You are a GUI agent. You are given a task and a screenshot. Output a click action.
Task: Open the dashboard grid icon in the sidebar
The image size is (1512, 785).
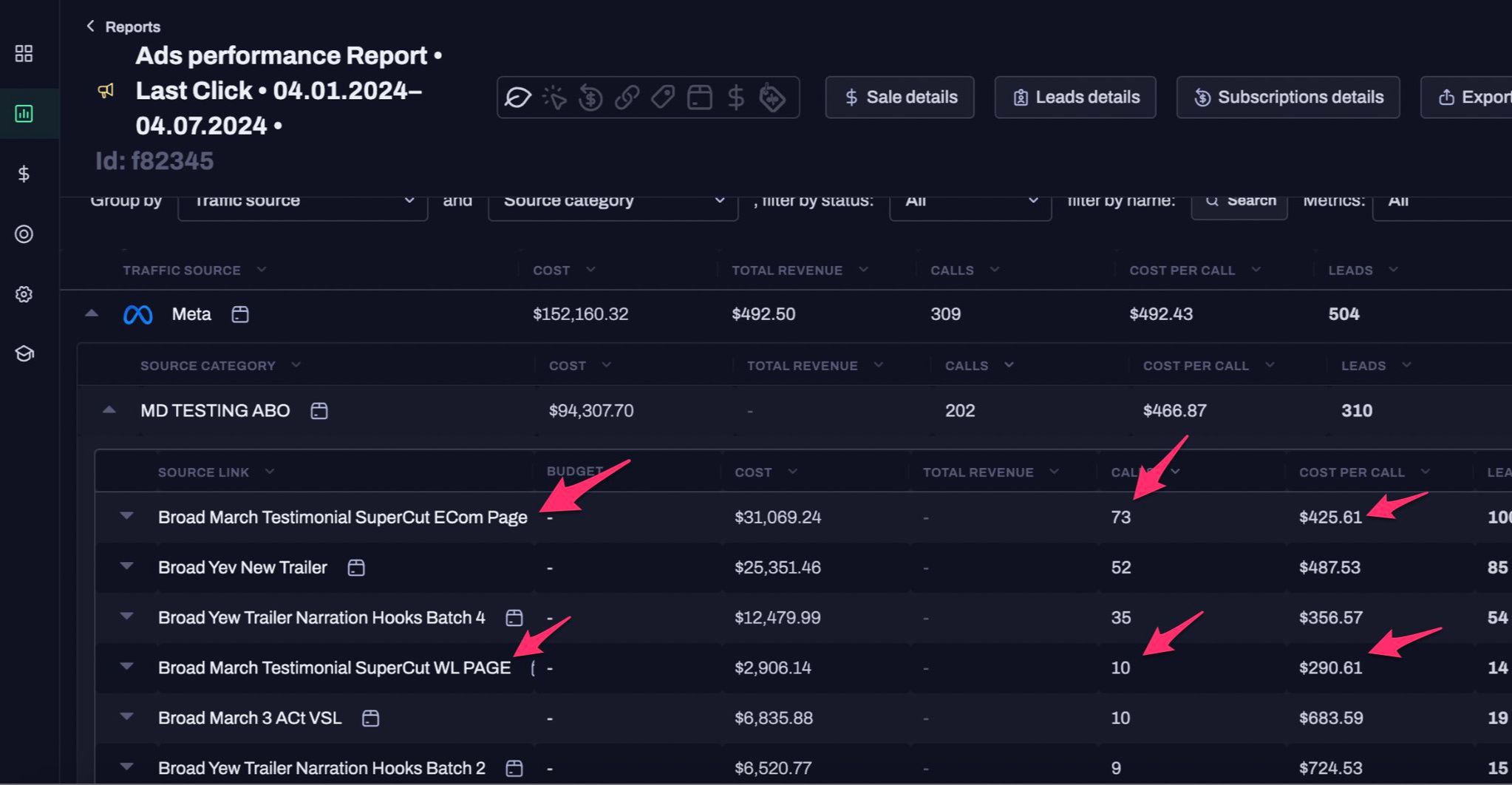point(24,53)
